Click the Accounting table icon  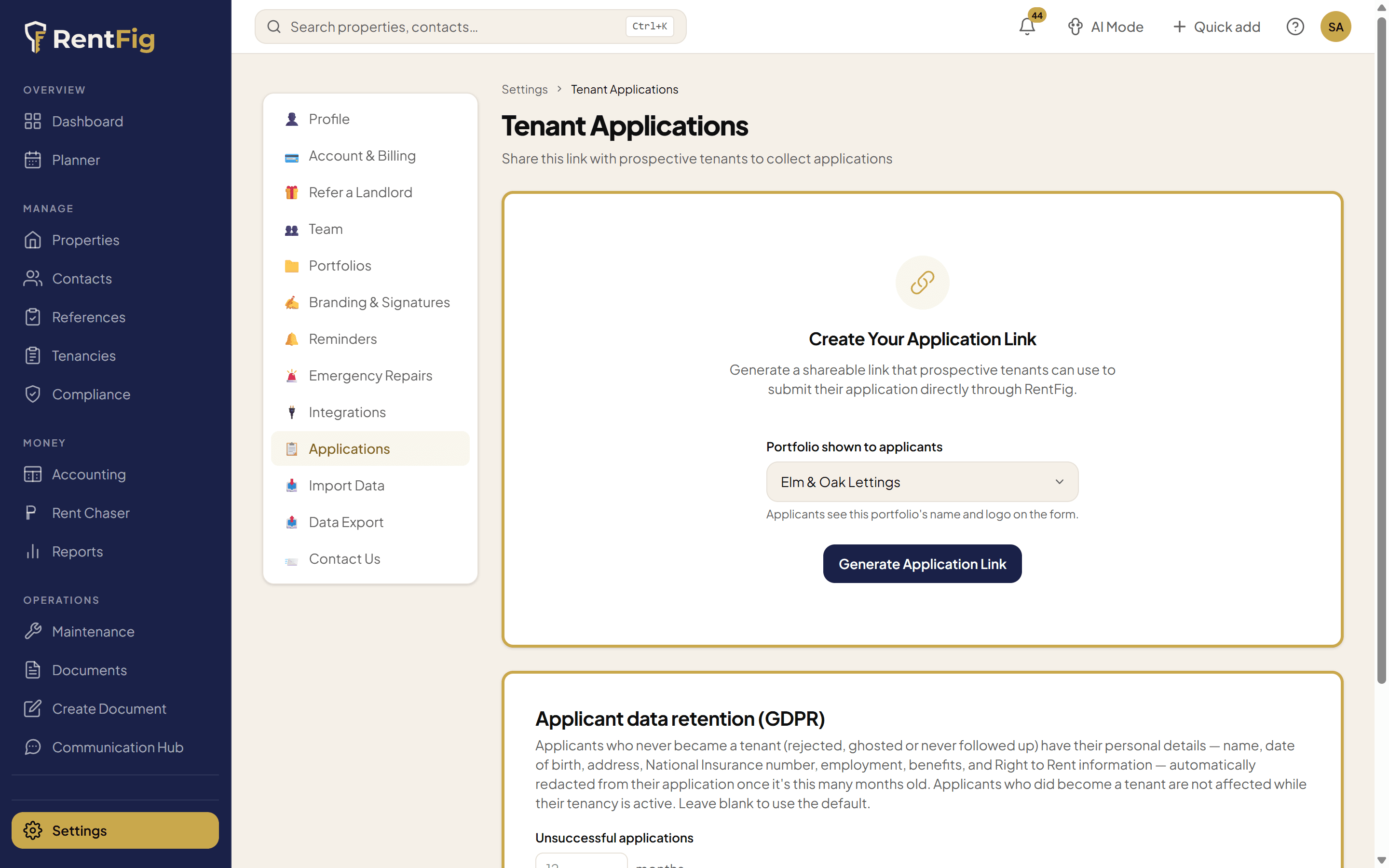[x=33, y=474]
